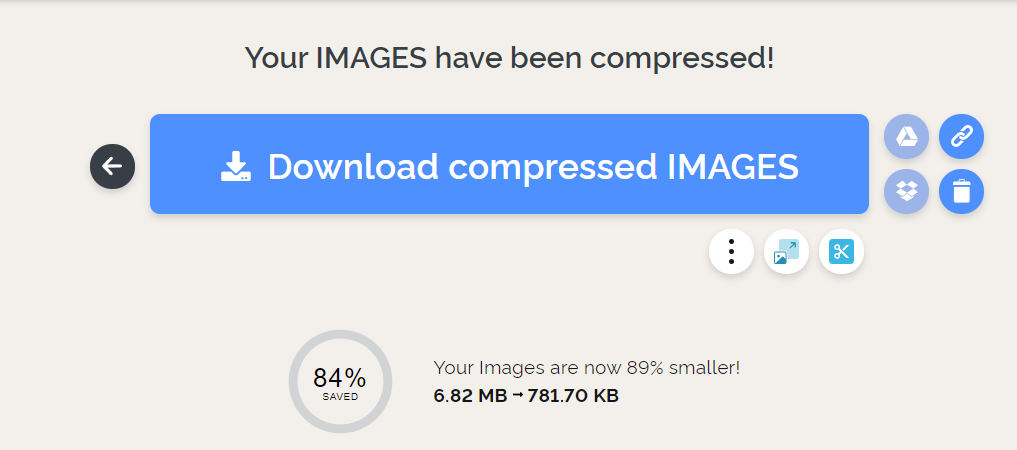Copy the share download link icon
This screenshot has width=1017, height=450.
(x=961, y=137)
